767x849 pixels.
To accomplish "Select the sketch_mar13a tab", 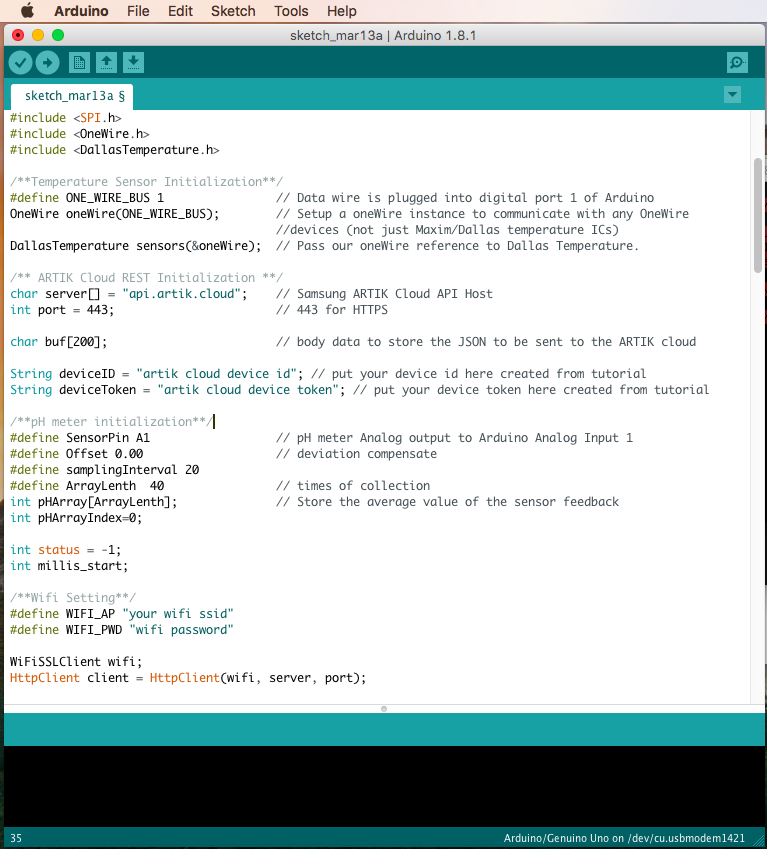I will [x=72, y=96].
